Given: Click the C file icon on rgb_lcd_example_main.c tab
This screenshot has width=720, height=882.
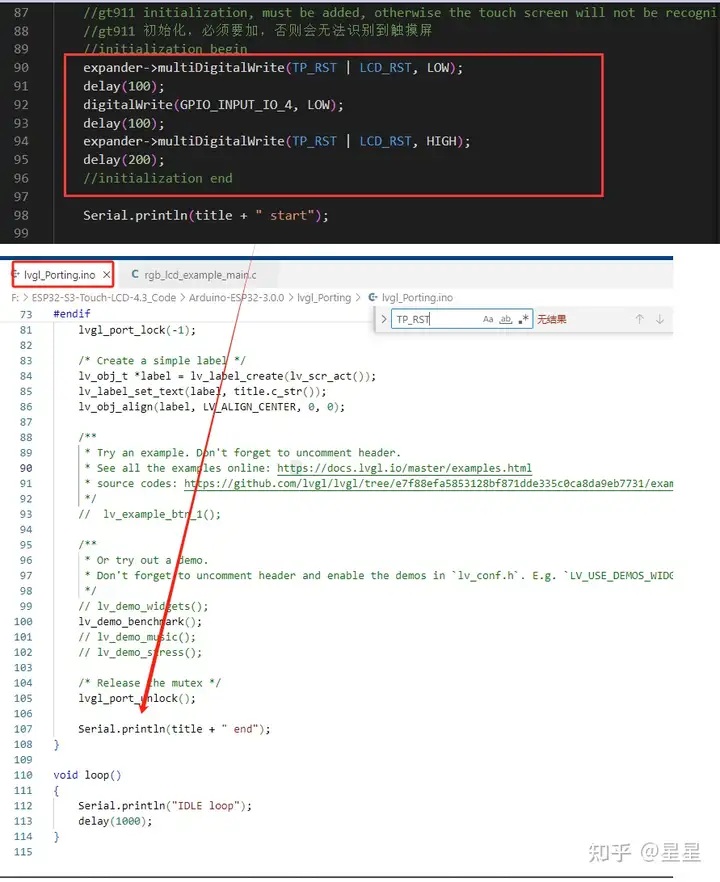Looking at the screenshot, I should pos(135,274).
